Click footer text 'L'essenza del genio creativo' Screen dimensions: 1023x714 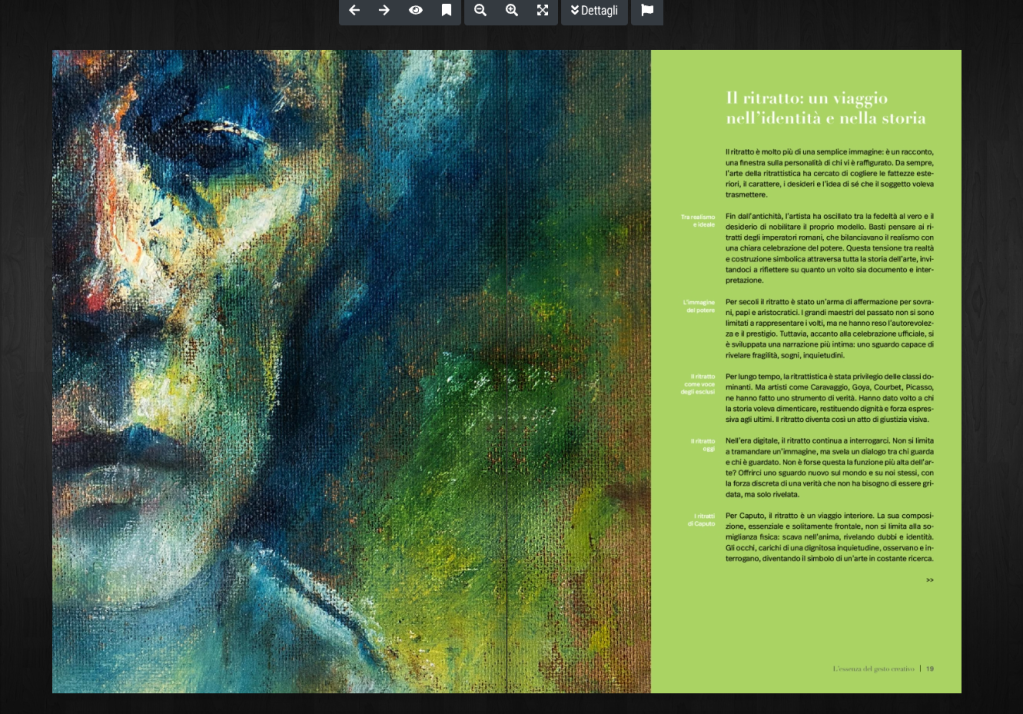(x=873, y=669)
